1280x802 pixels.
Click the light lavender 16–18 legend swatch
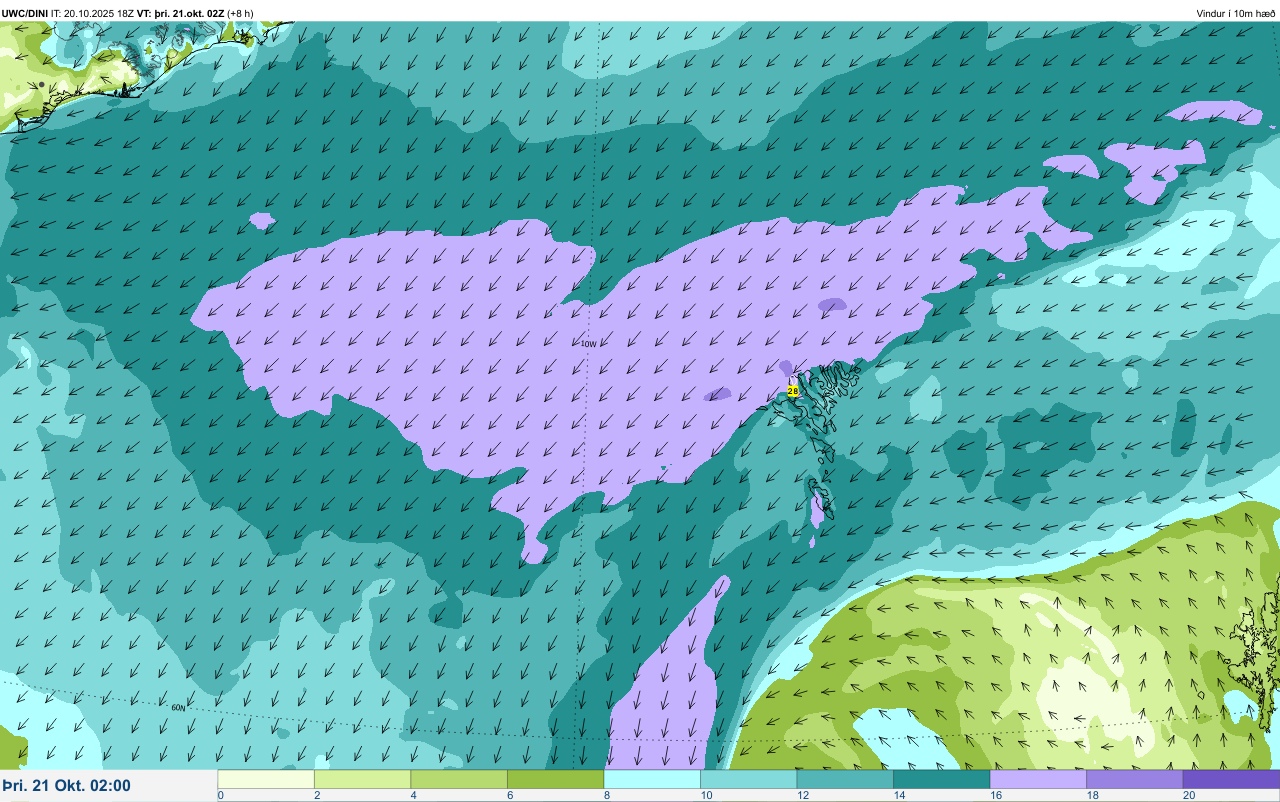tap(1038, 779)
